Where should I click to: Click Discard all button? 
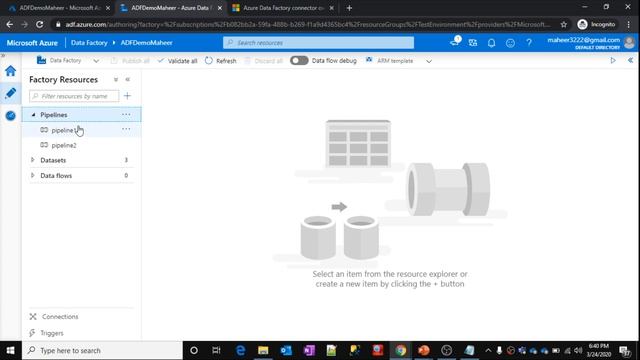tap(263, 61)
